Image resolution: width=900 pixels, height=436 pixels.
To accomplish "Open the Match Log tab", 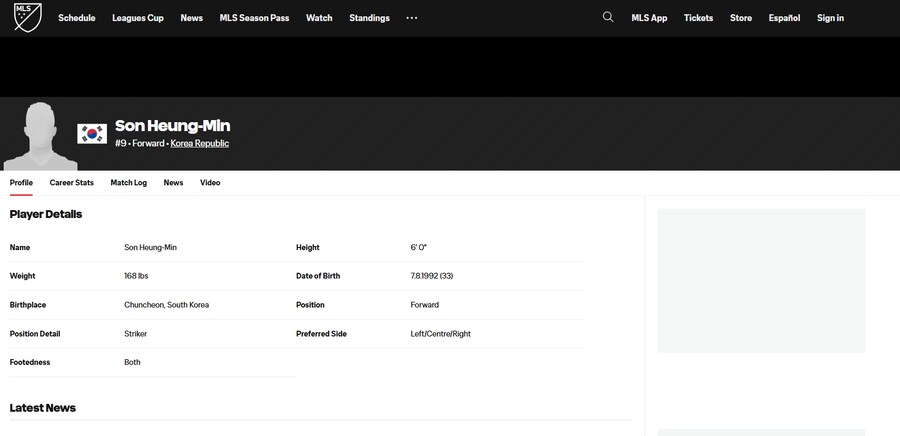I will coord(129,182).
